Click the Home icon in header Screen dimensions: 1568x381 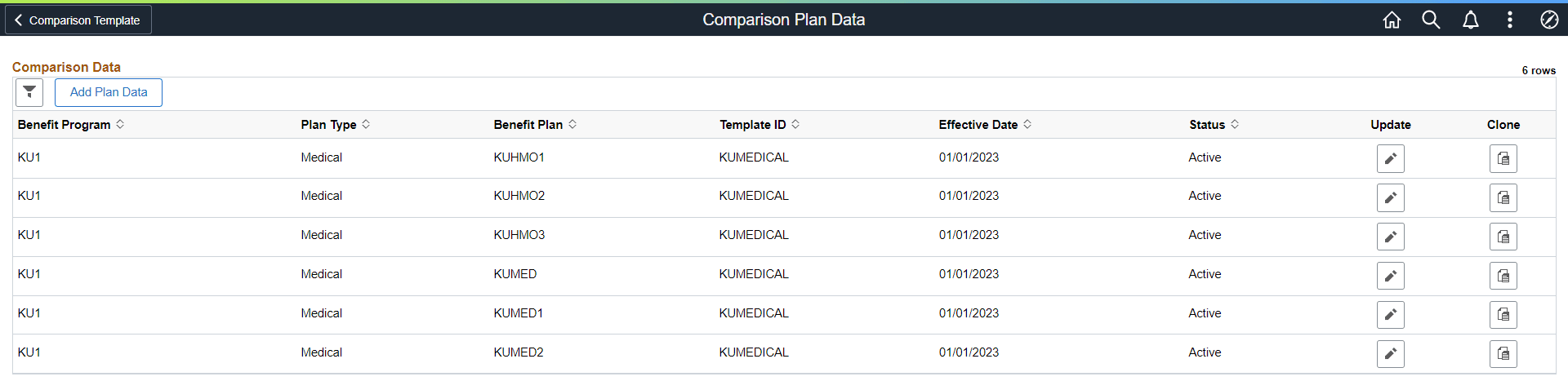coord(1392,20)
